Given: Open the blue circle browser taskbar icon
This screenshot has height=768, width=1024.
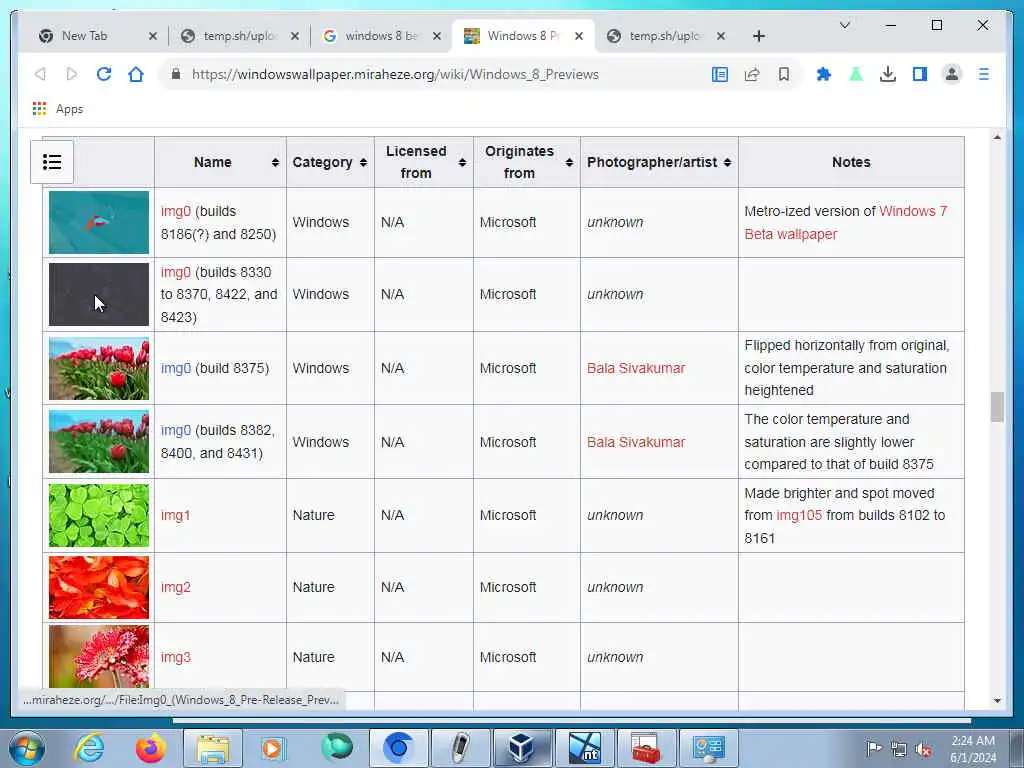Looking at the screenshot, I should [398, 748].
